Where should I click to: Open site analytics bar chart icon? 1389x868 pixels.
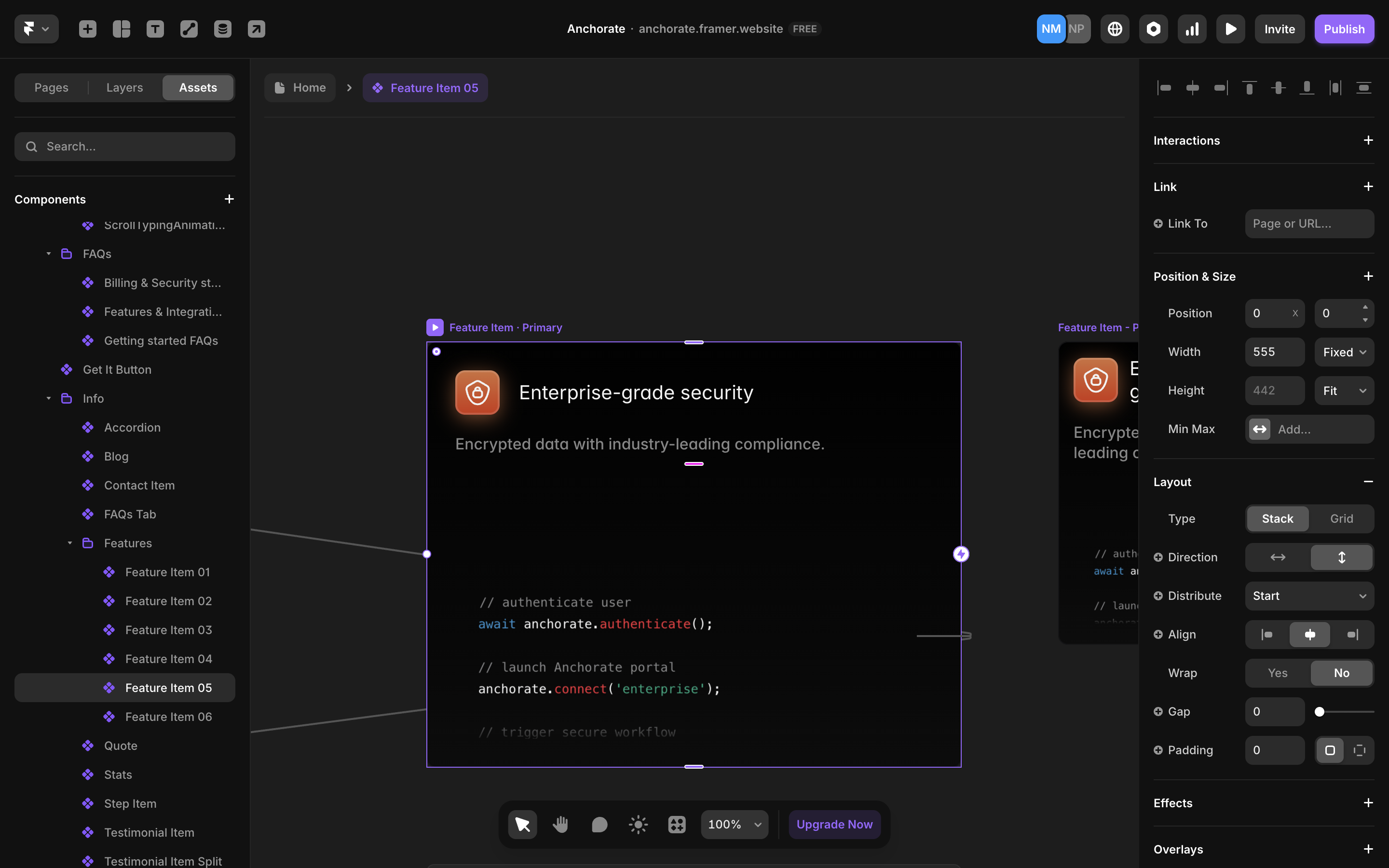pos(1192,29)
